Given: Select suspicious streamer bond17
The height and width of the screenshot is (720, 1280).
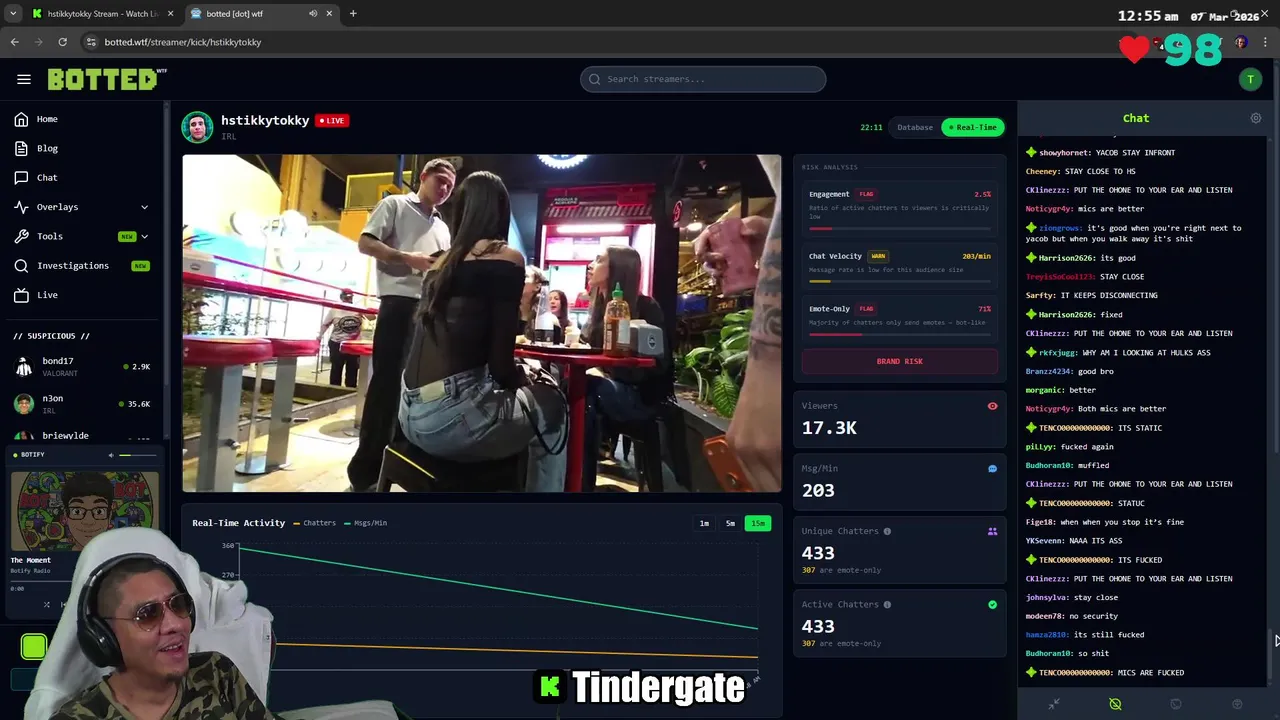Looking at the screenshot, I should tap(82, 366).
